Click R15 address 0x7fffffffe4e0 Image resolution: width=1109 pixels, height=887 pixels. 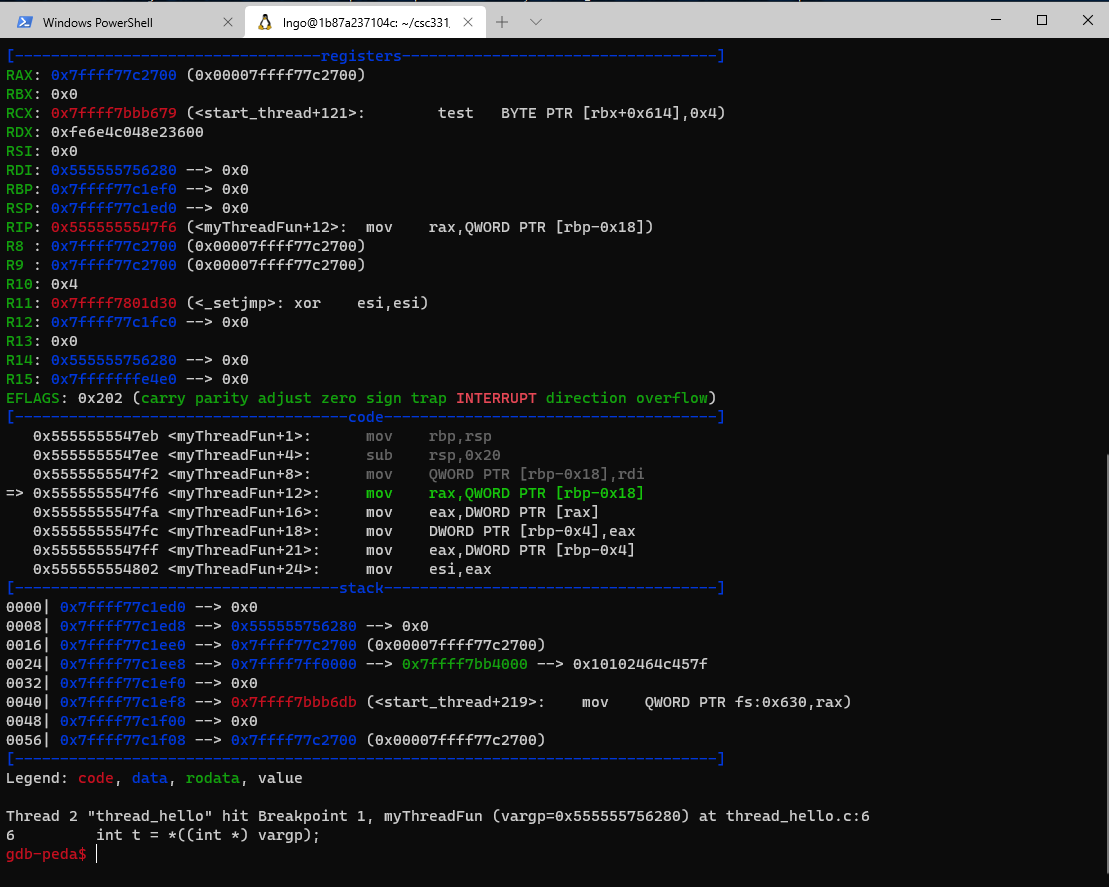(114, 379)
